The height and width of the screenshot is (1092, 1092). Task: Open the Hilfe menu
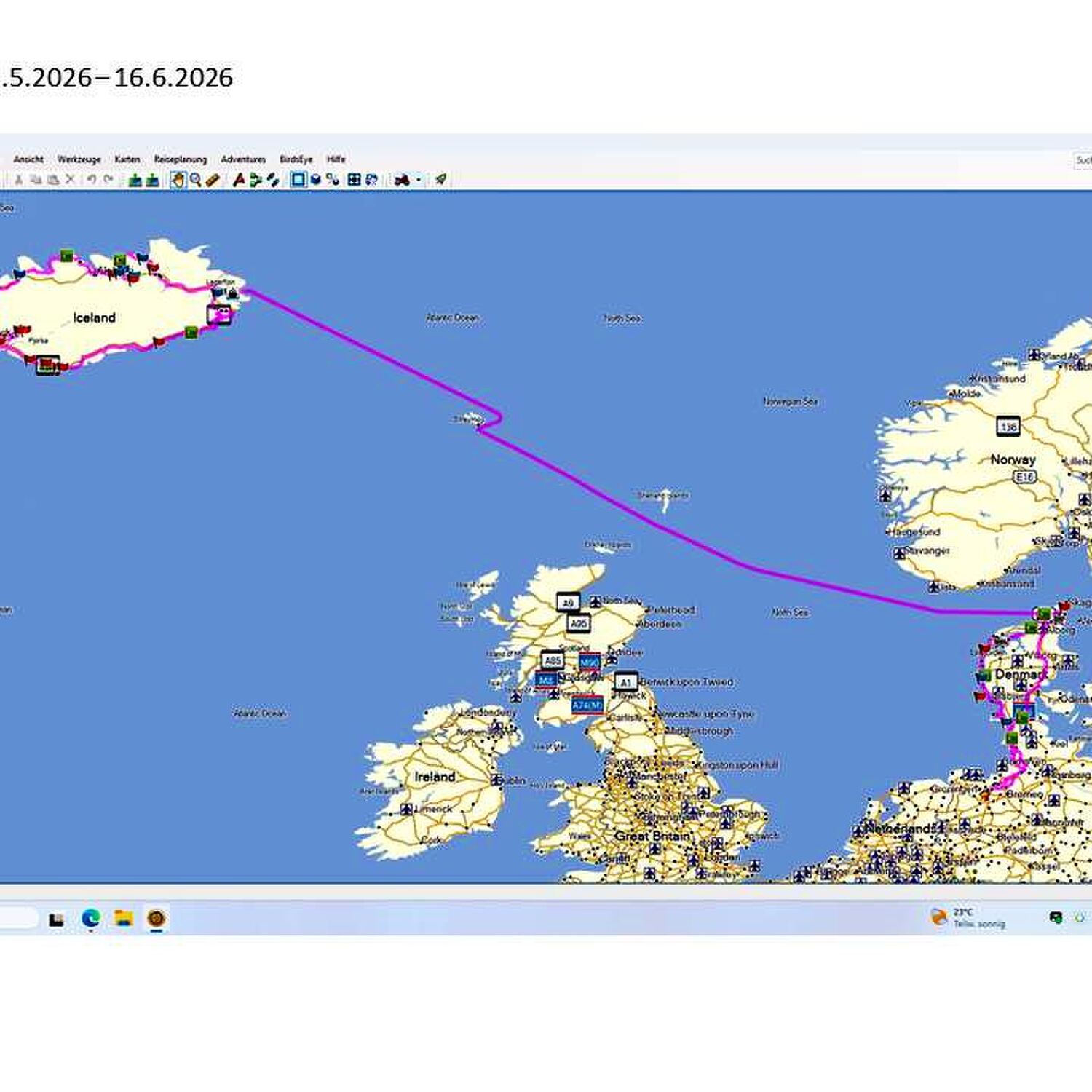click(x=336, y=159)
